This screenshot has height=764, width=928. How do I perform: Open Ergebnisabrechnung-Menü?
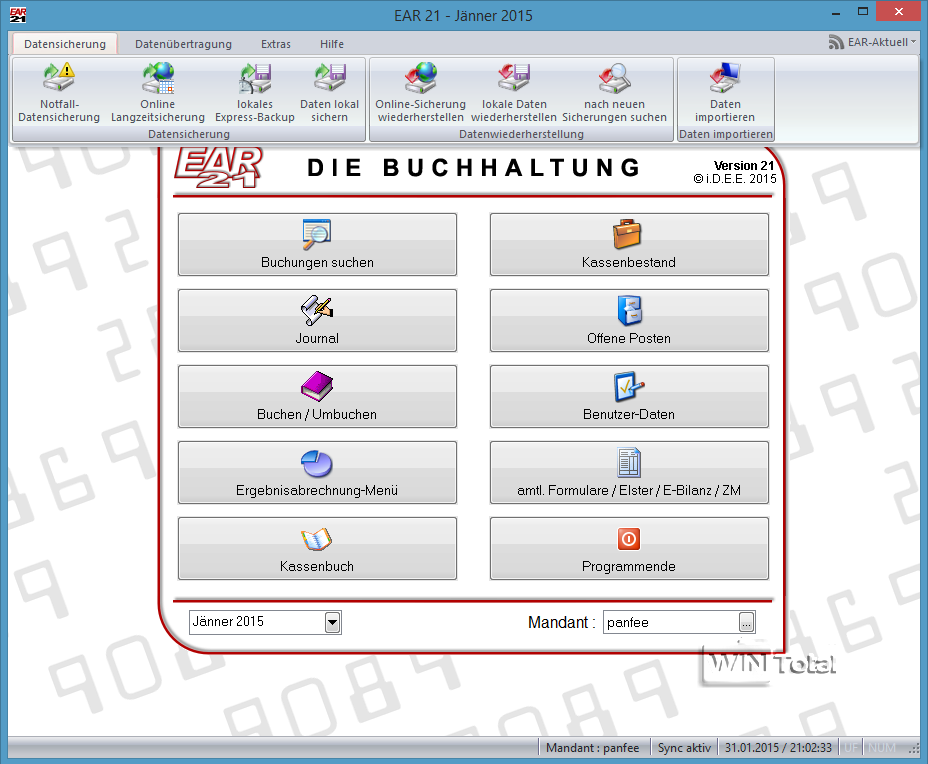coord(317,472)
